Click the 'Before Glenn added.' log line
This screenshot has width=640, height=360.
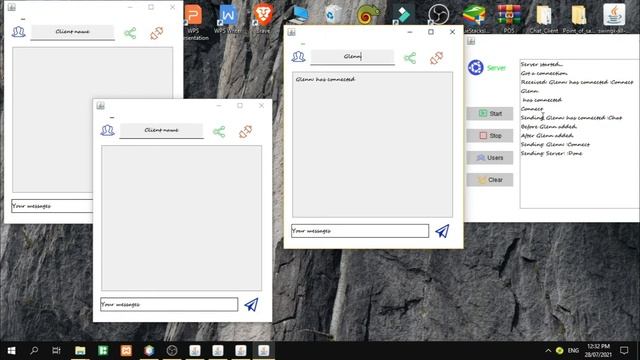[549, 127]
